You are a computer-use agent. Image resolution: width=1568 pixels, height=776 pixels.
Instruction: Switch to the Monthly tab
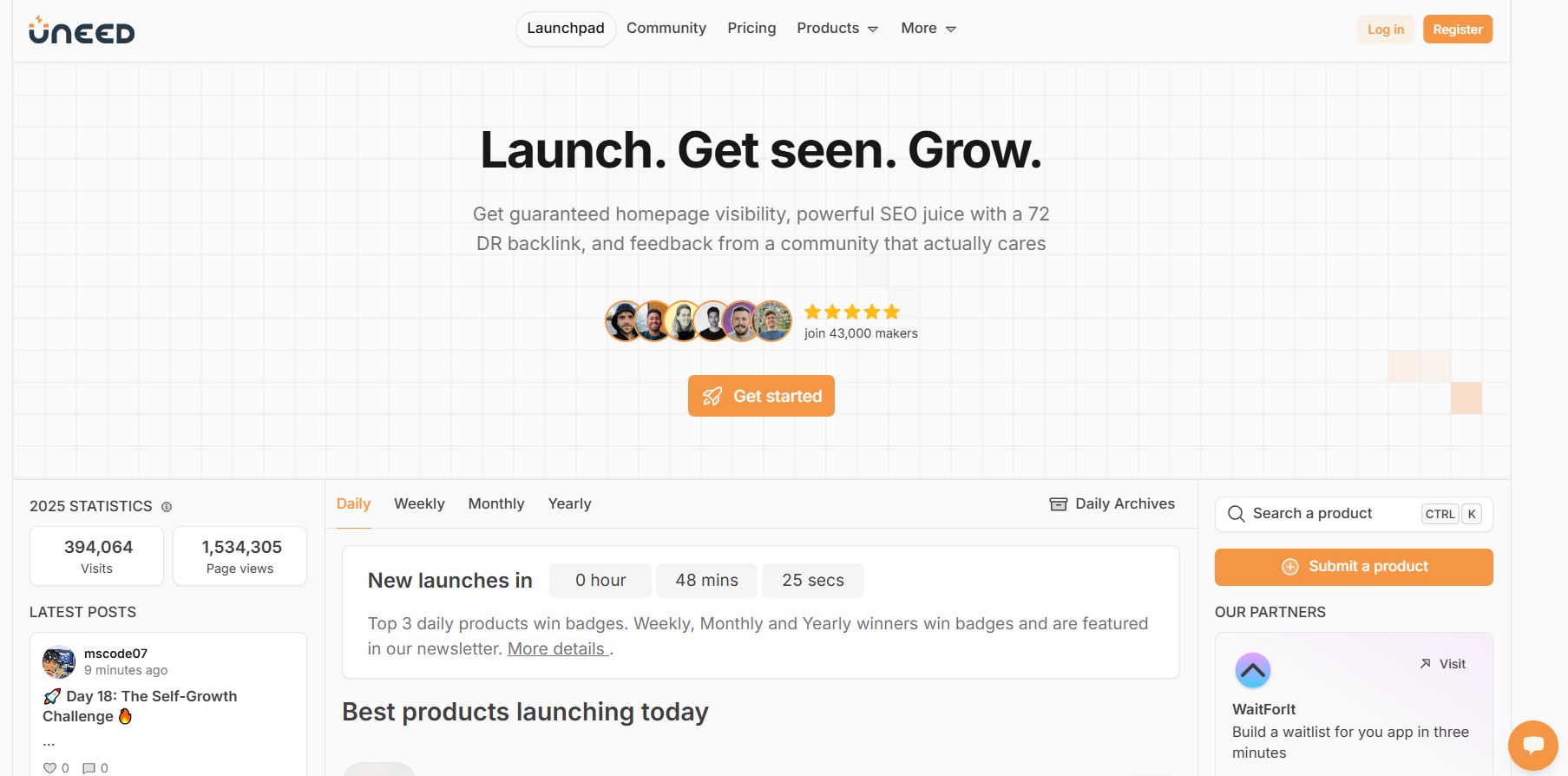tap(496, 504)
